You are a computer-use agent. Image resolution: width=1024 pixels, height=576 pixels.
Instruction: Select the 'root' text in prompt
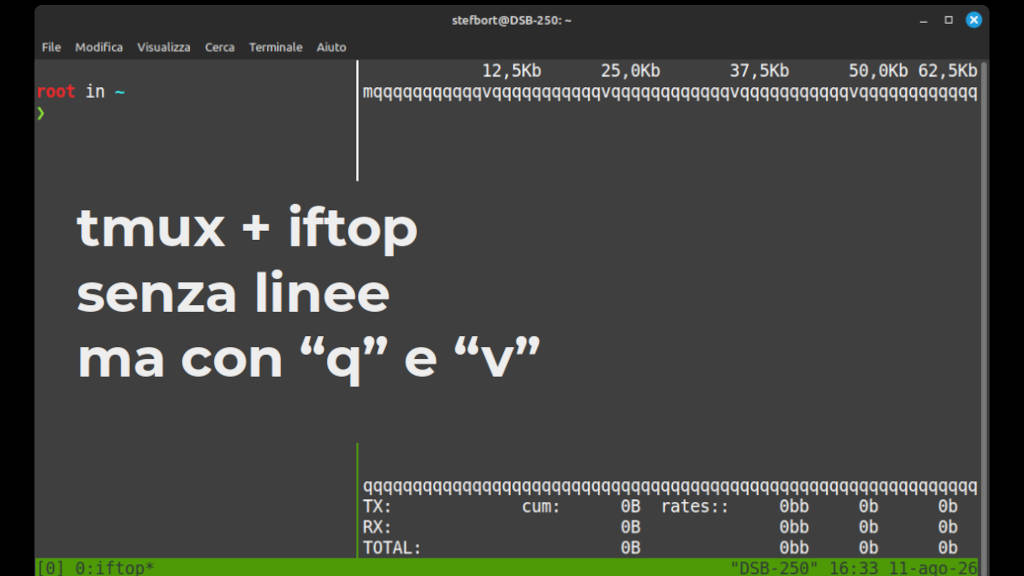(x=56, y=91)
